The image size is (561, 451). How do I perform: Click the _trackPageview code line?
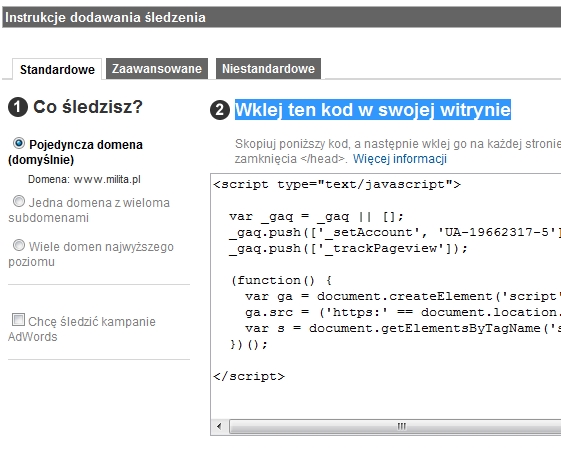tap(348, 248)
